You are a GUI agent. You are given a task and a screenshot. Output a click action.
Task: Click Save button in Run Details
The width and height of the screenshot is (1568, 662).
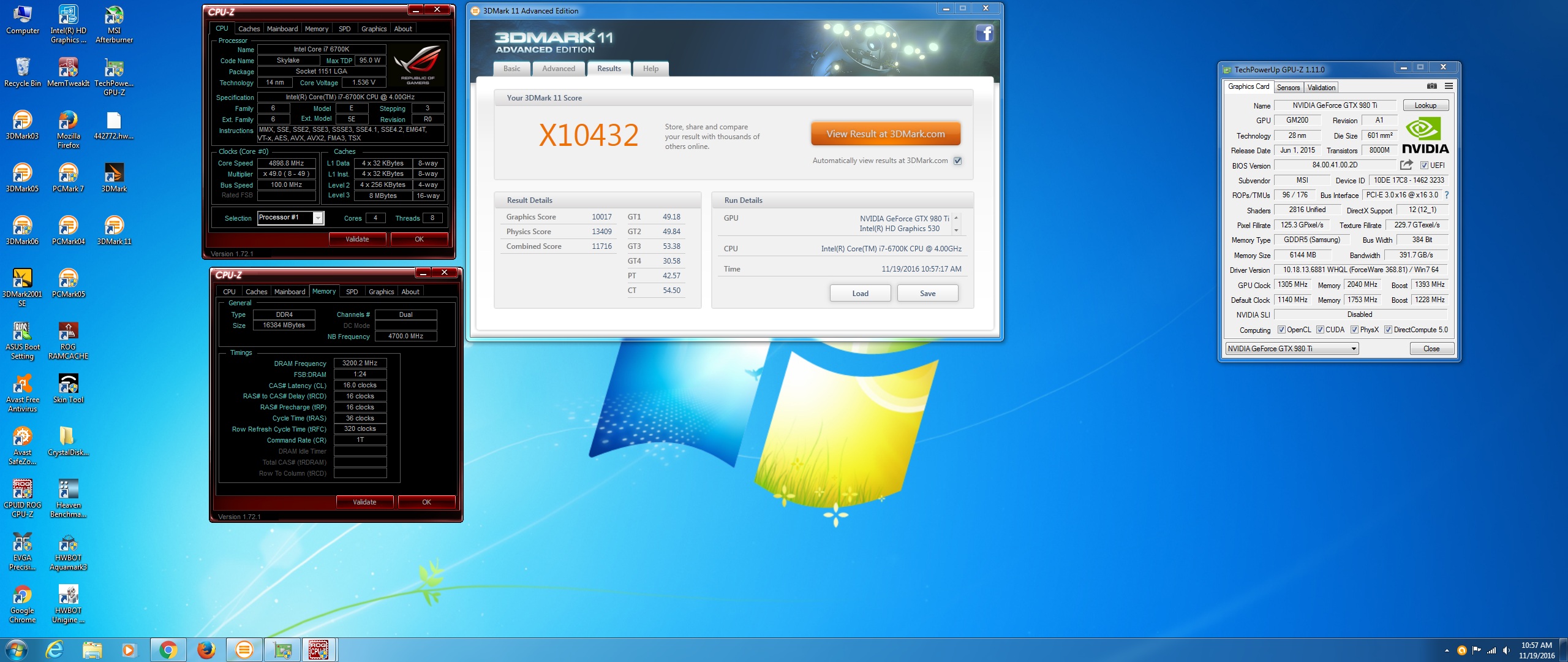927,294
